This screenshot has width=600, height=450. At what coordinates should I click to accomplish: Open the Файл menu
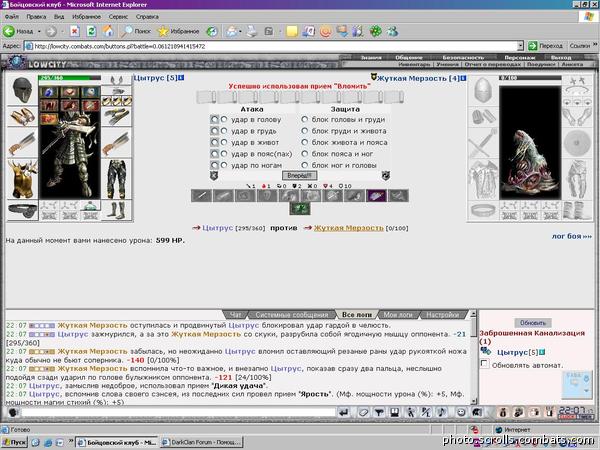(x=12, y=17)
